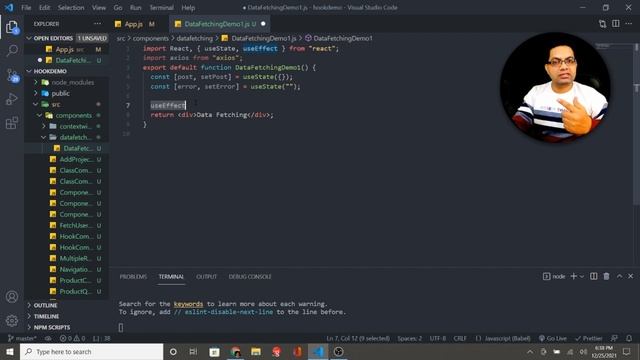
Task: Open the Source Control view
Action: (12, 75)
